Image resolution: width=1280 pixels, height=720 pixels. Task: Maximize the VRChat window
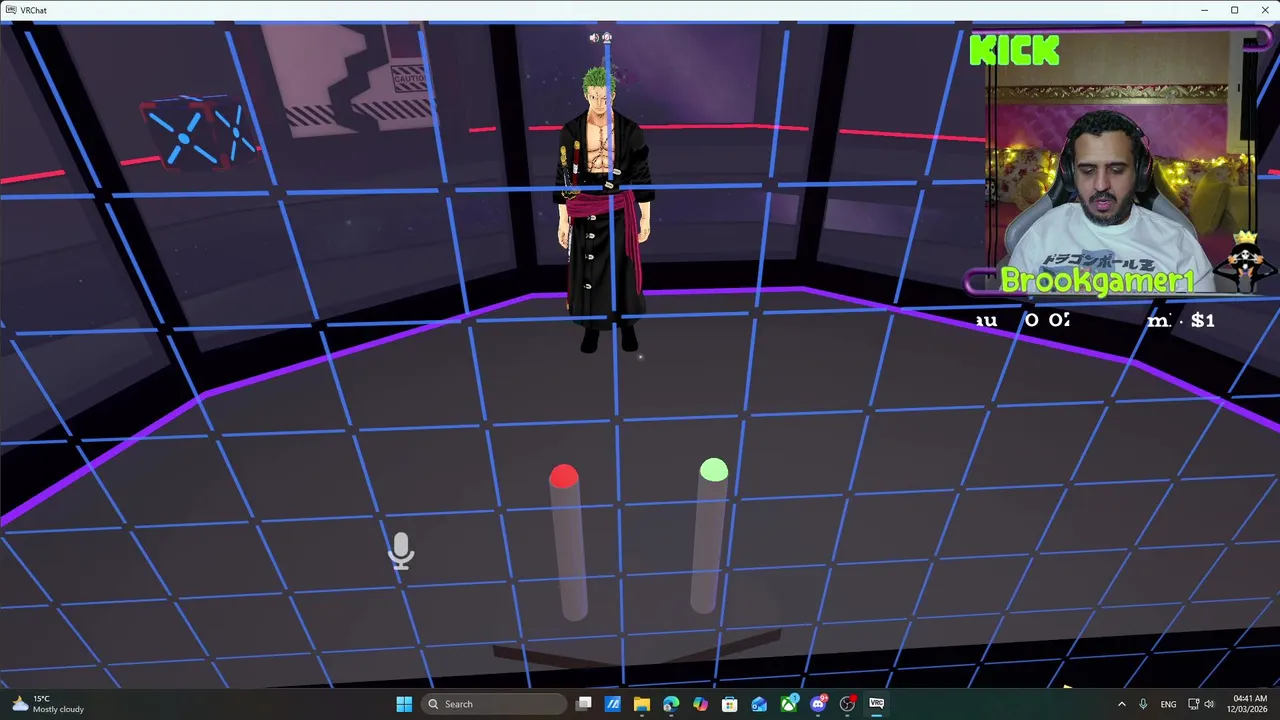click(1235, 10)
